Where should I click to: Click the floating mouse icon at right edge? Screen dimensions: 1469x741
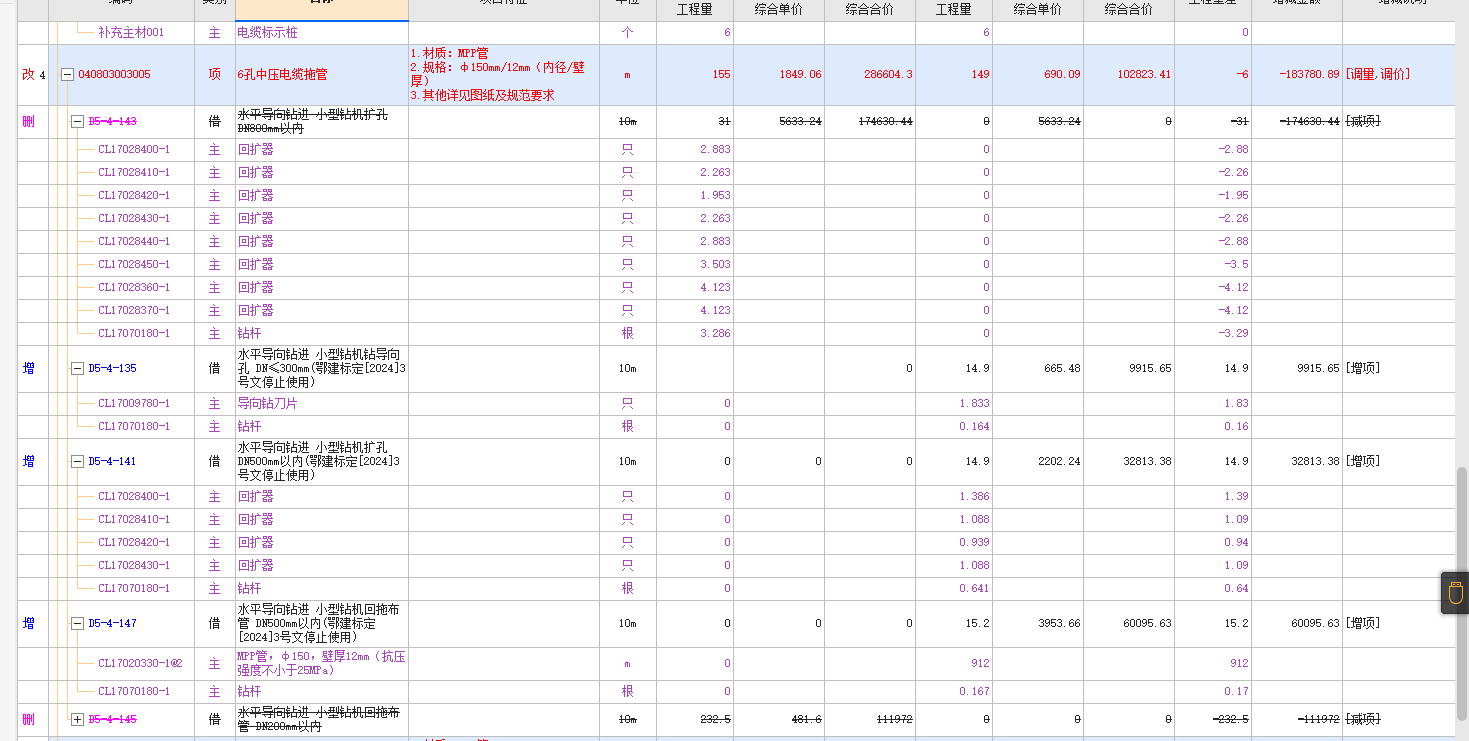pos(1455,593)
